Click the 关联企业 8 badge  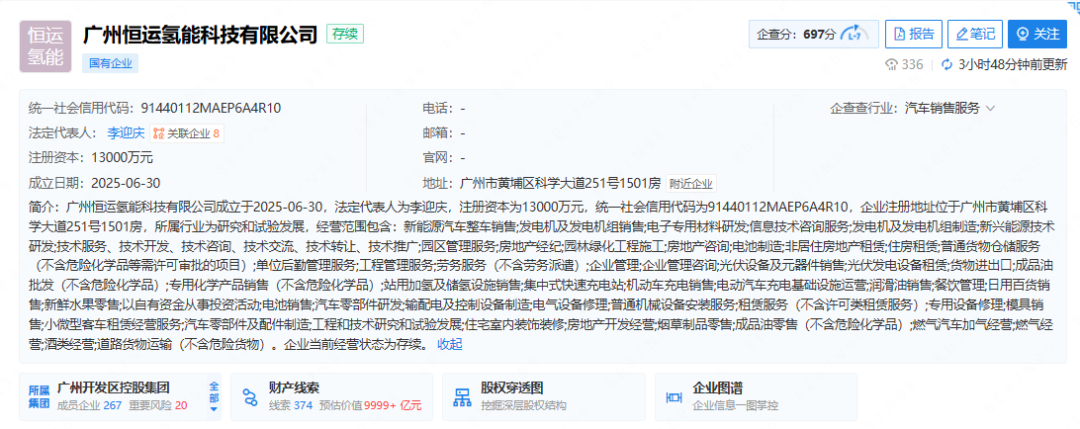tap(186, 133)
